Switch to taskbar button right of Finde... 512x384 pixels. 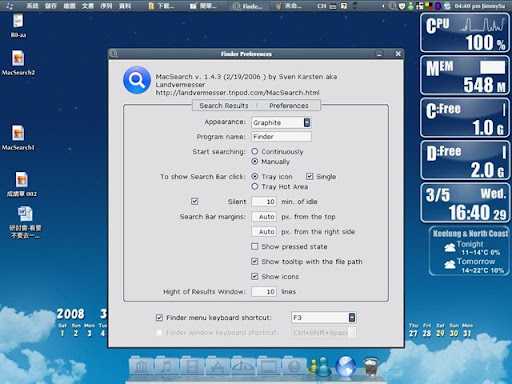pyautogui.click(x=289, y=6)
